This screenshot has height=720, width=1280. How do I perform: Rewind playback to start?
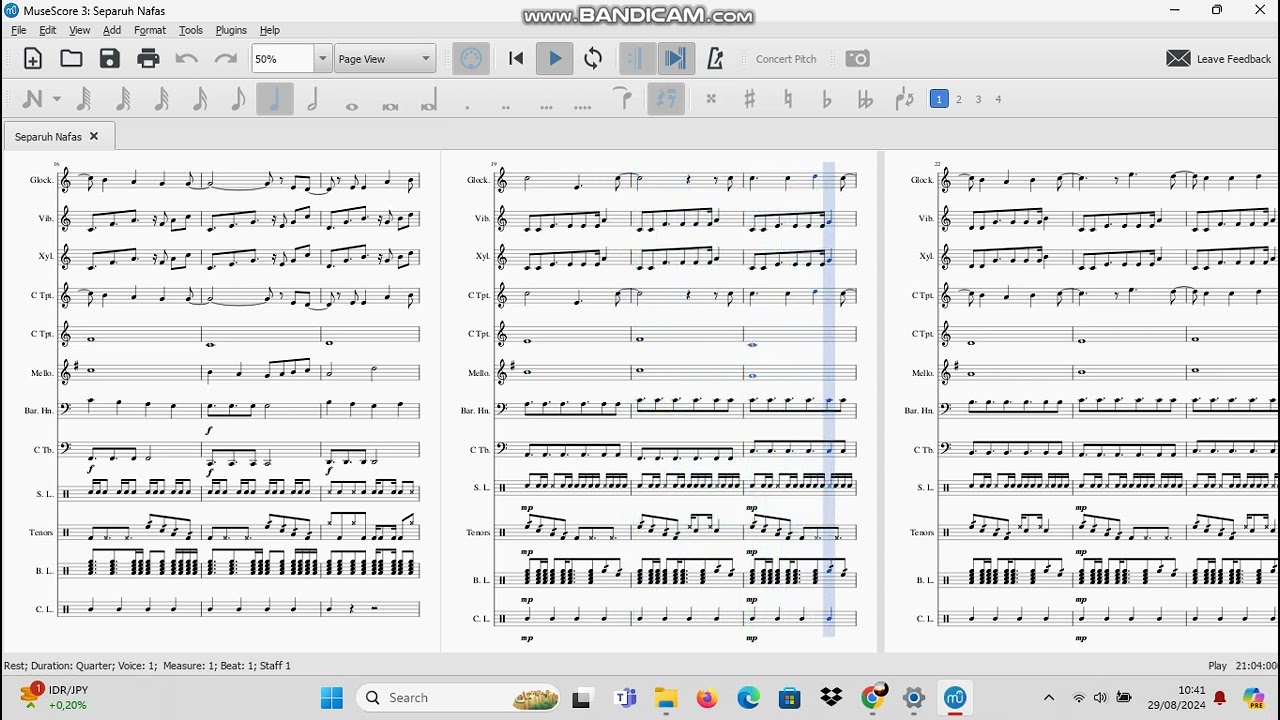click(516, 59)
